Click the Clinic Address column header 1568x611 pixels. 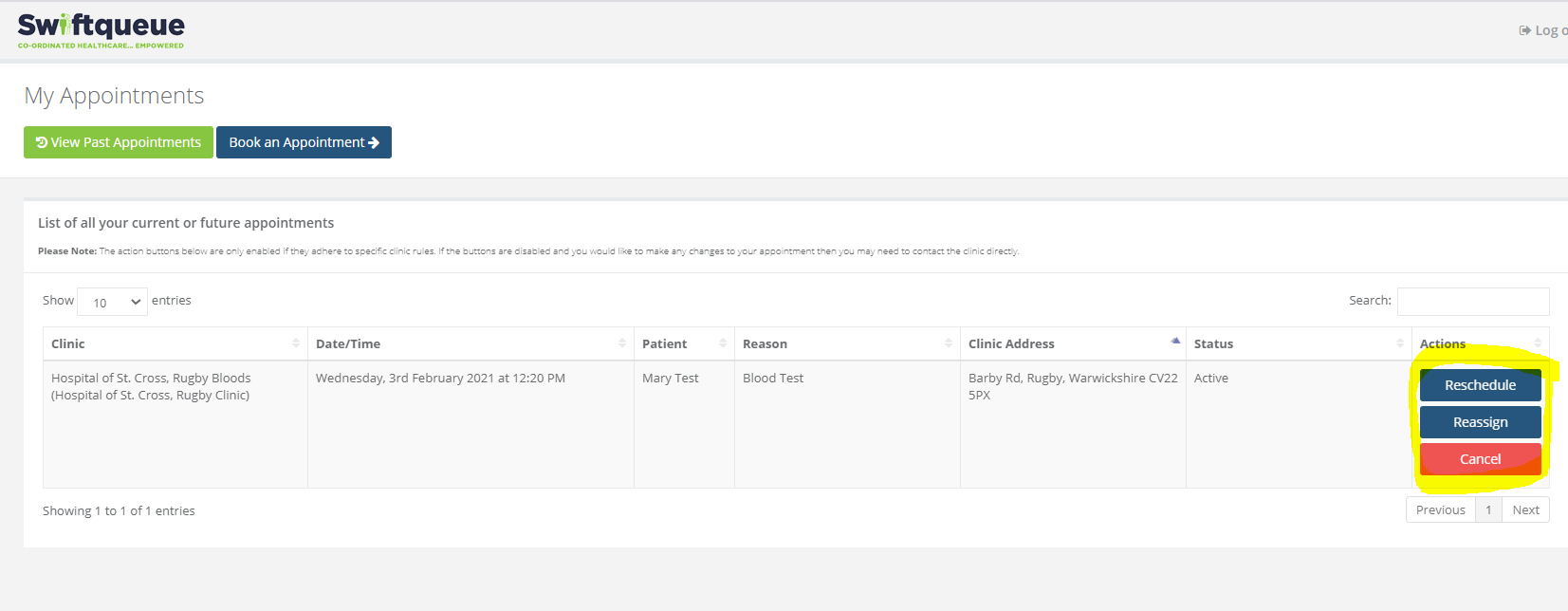(x=1011, y=343)
